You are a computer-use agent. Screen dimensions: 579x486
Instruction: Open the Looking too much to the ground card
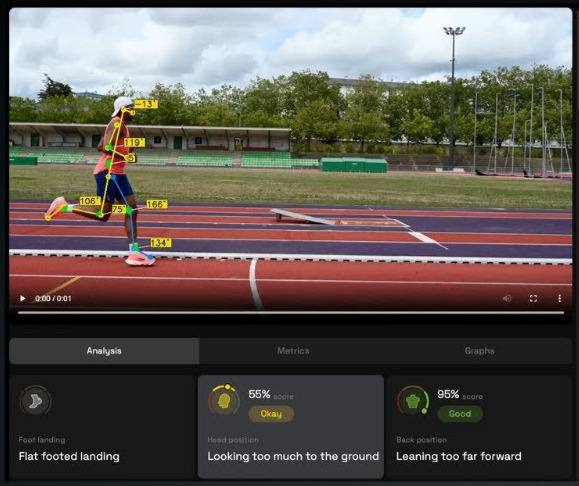[291, 427]
